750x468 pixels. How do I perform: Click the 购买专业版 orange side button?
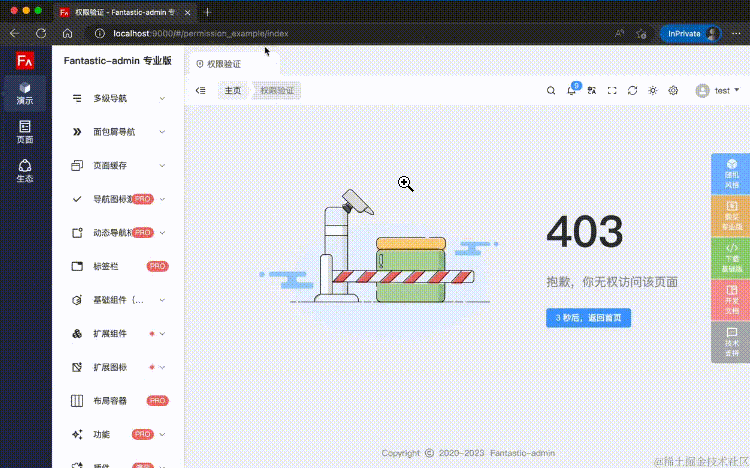pyautogui.click(x=731, y=216)
